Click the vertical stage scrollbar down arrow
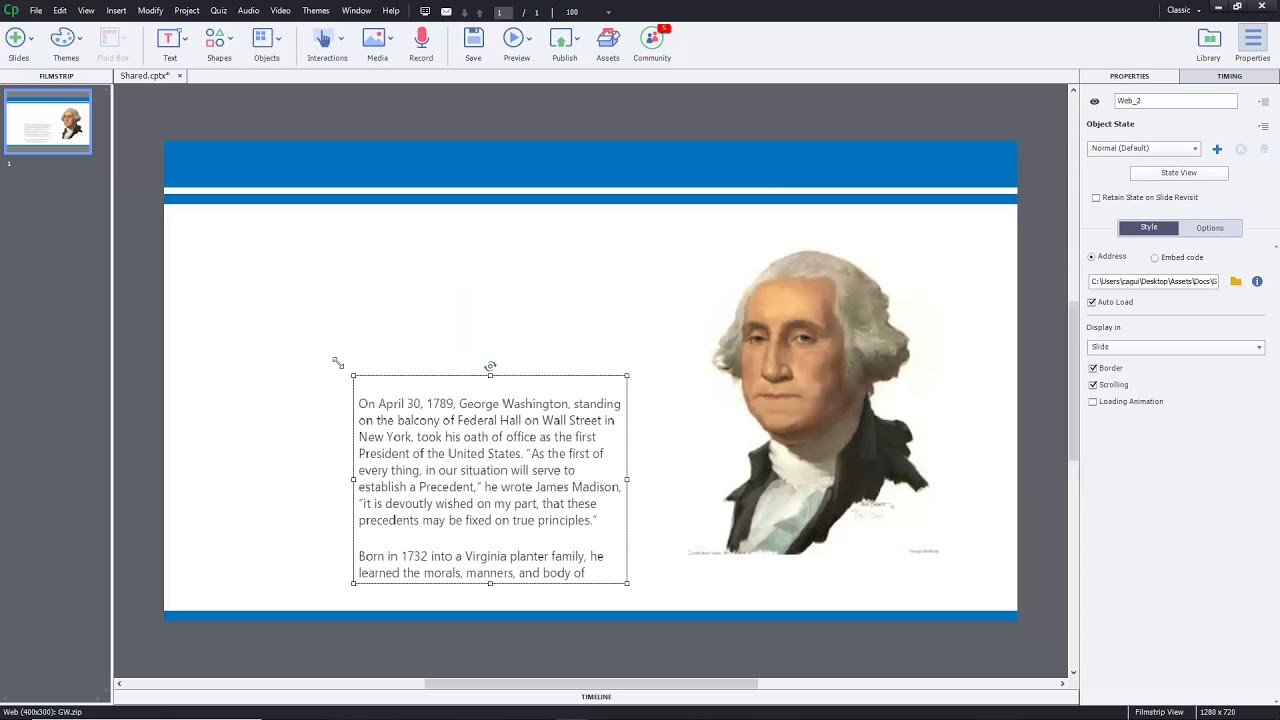The width and height of the screenshot is (1280, 720). point(1074,673)
